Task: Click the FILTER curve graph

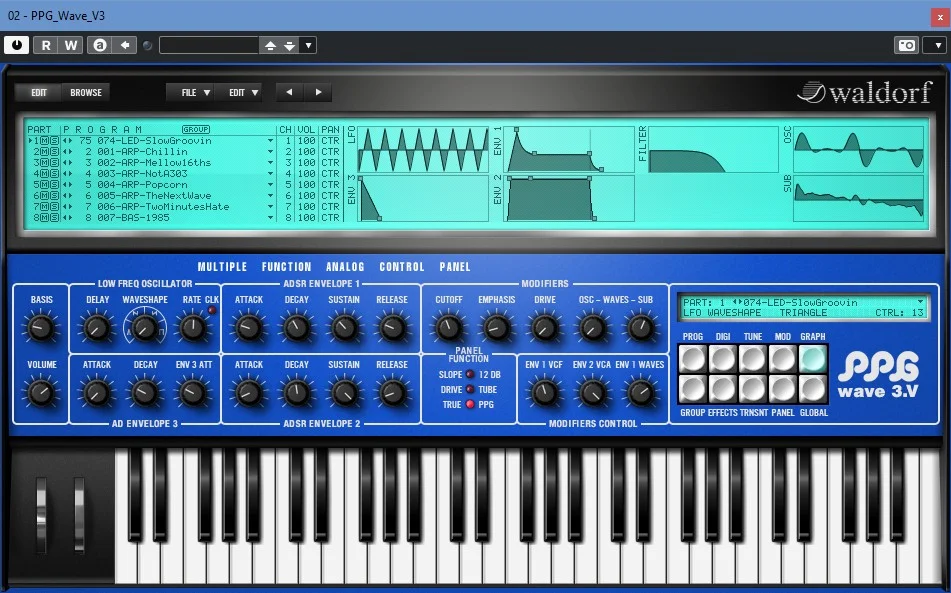Action: (x=713, y=149)
